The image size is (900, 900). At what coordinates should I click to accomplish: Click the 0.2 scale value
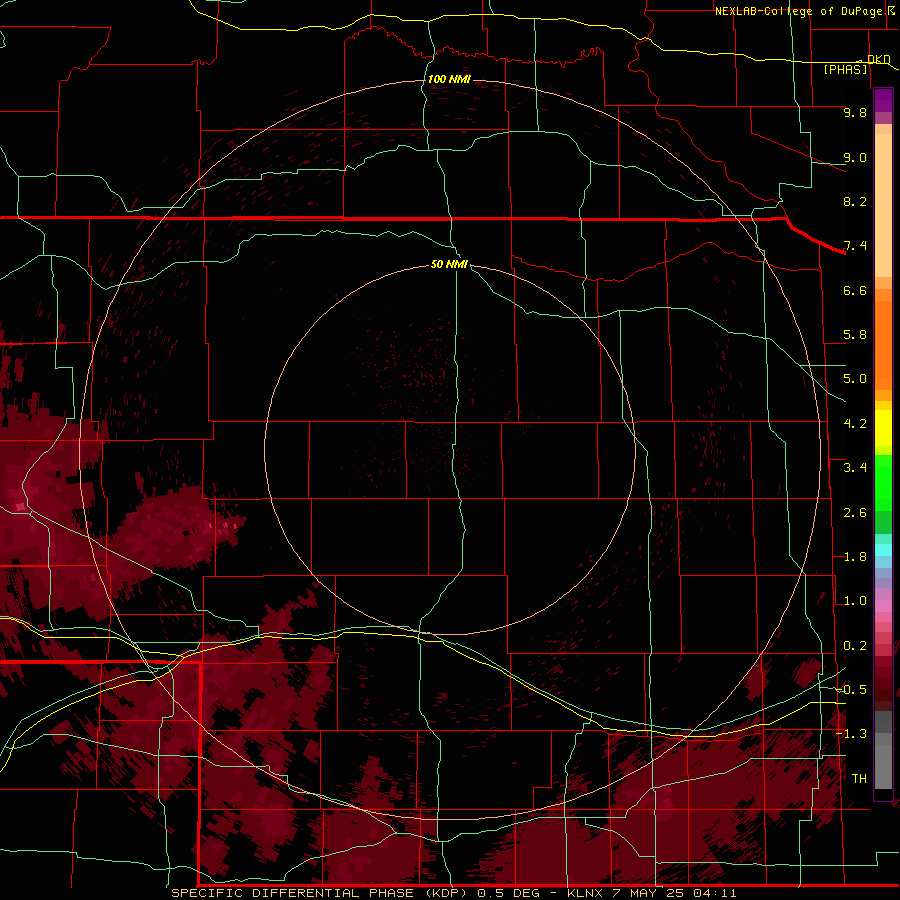point(855,646)
